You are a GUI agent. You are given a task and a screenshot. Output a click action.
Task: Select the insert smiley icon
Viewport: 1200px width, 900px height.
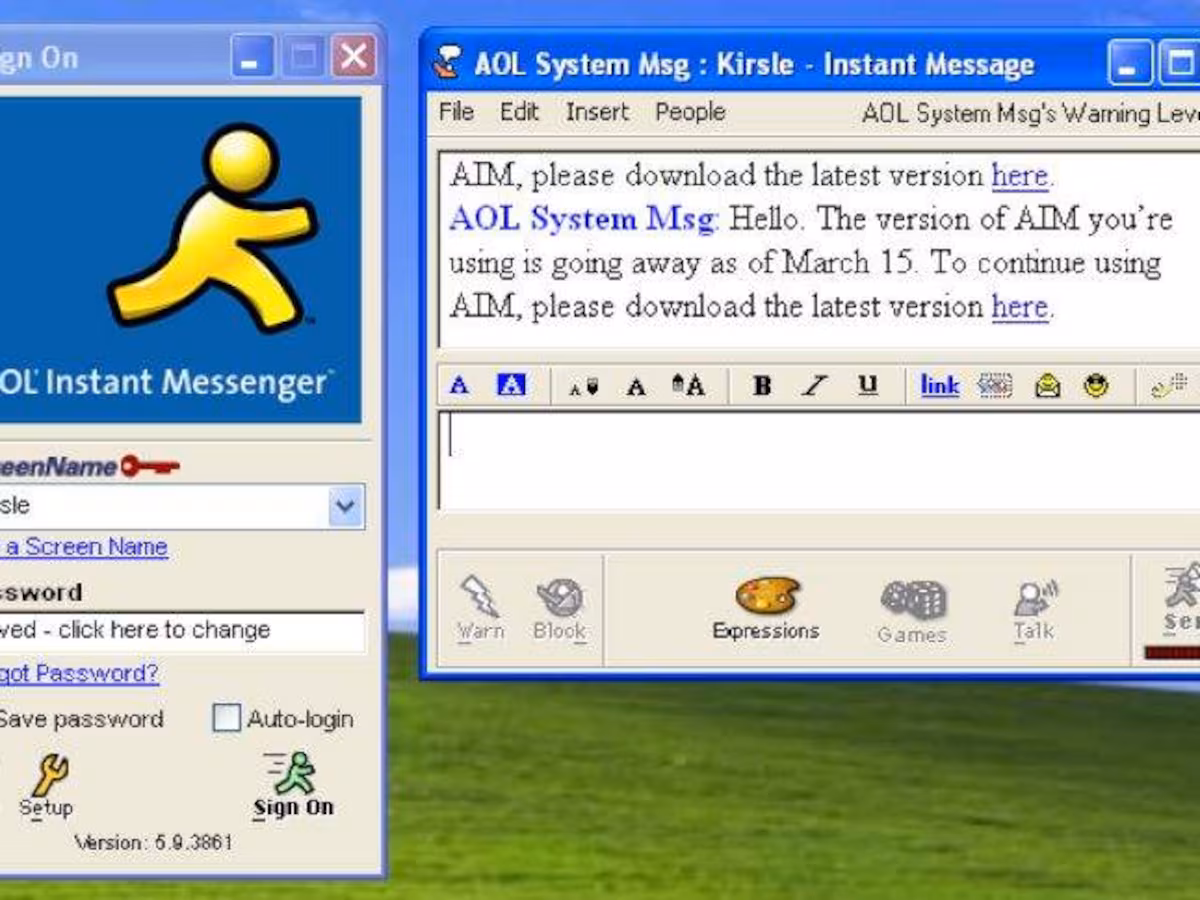click(x=1096, y=385)
